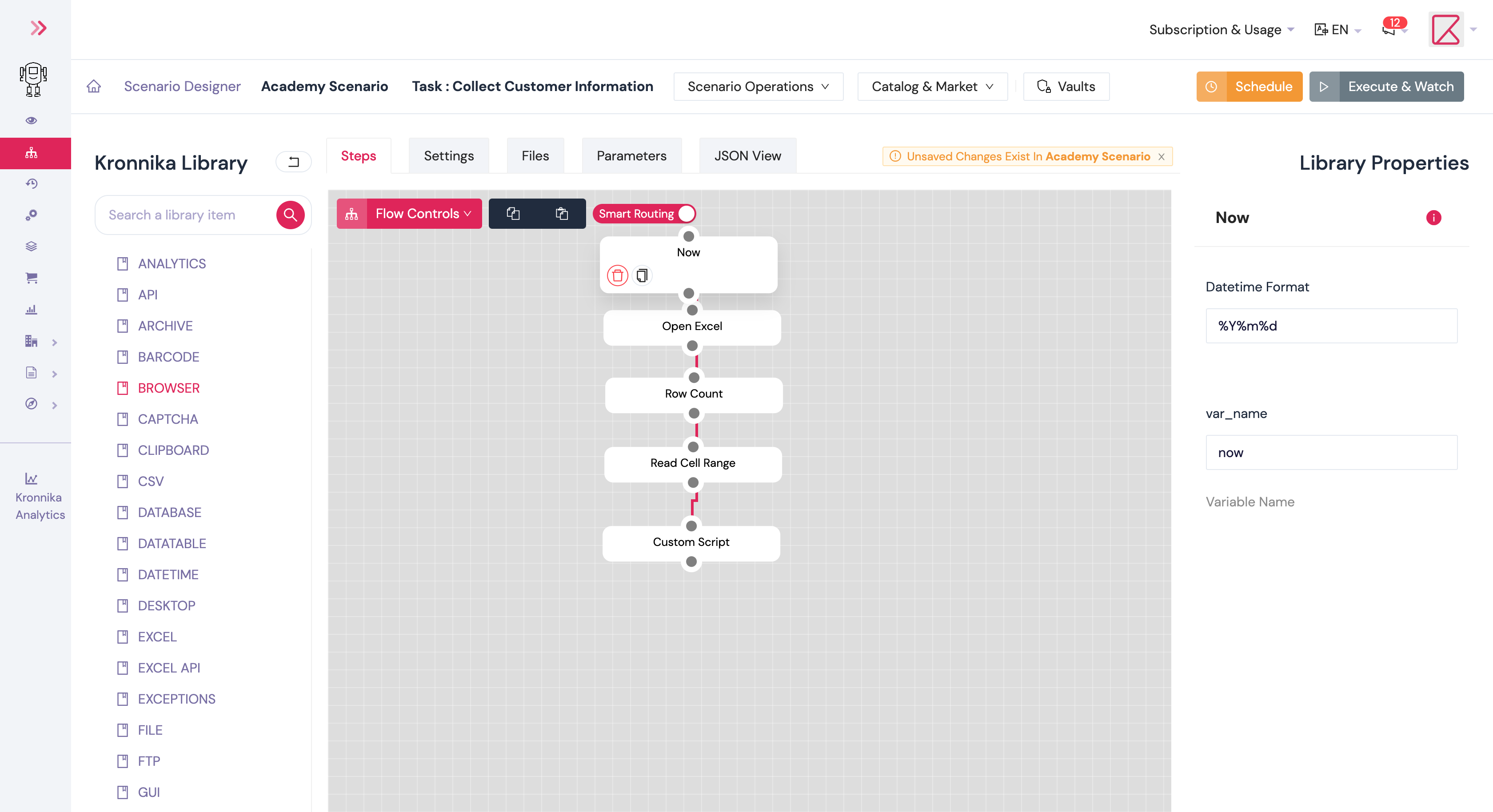Open the shopping cart marketplace icon
1493x812 pixels.
click(31, 278)
